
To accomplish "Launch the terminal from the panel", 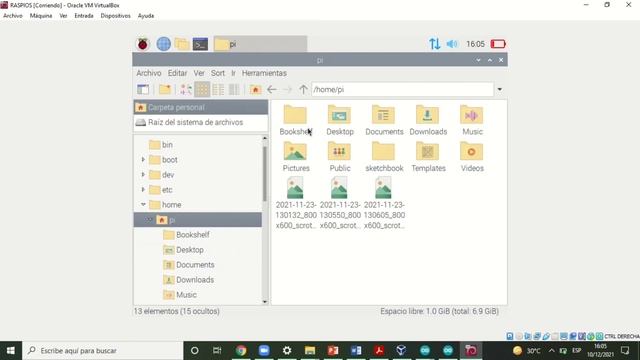I will pyautogui.click(x=200, y=44).
